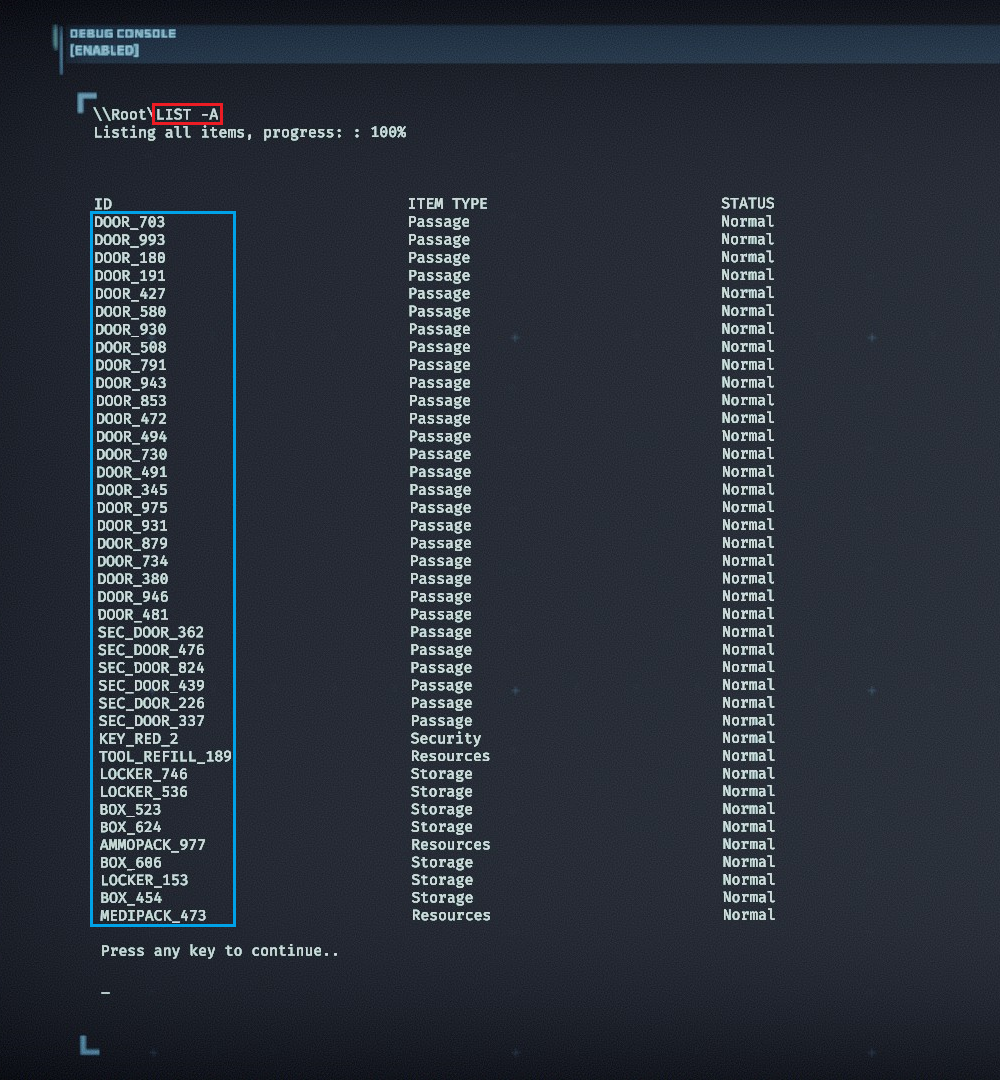Image resolution: width=1000 pixels, height=1080 pixels.
Task: Click the Security type of KEY_RED_2
Action: click(446, 738)
